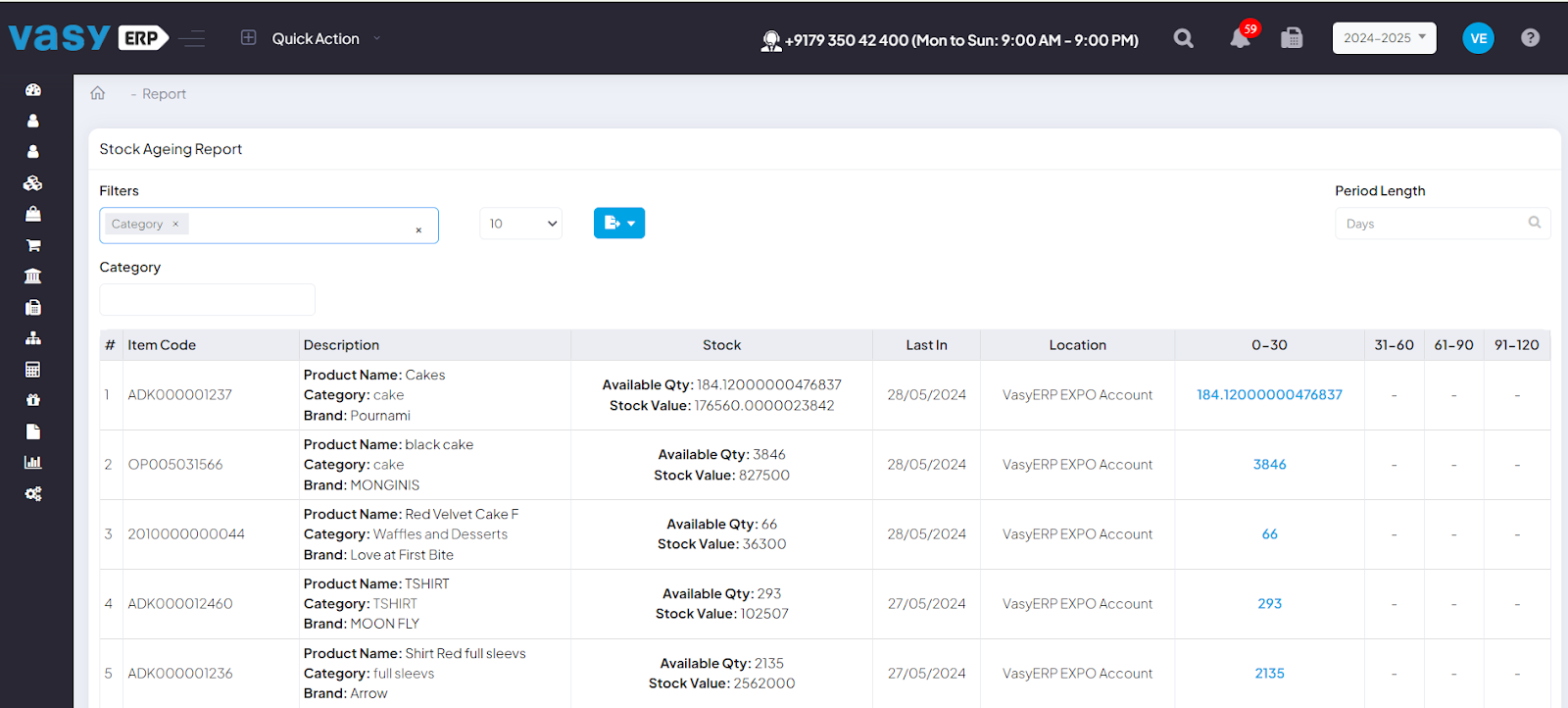This screenshot has width=1568, height=708.
Task: Click the Period Length Days field
Action: 1442,224
